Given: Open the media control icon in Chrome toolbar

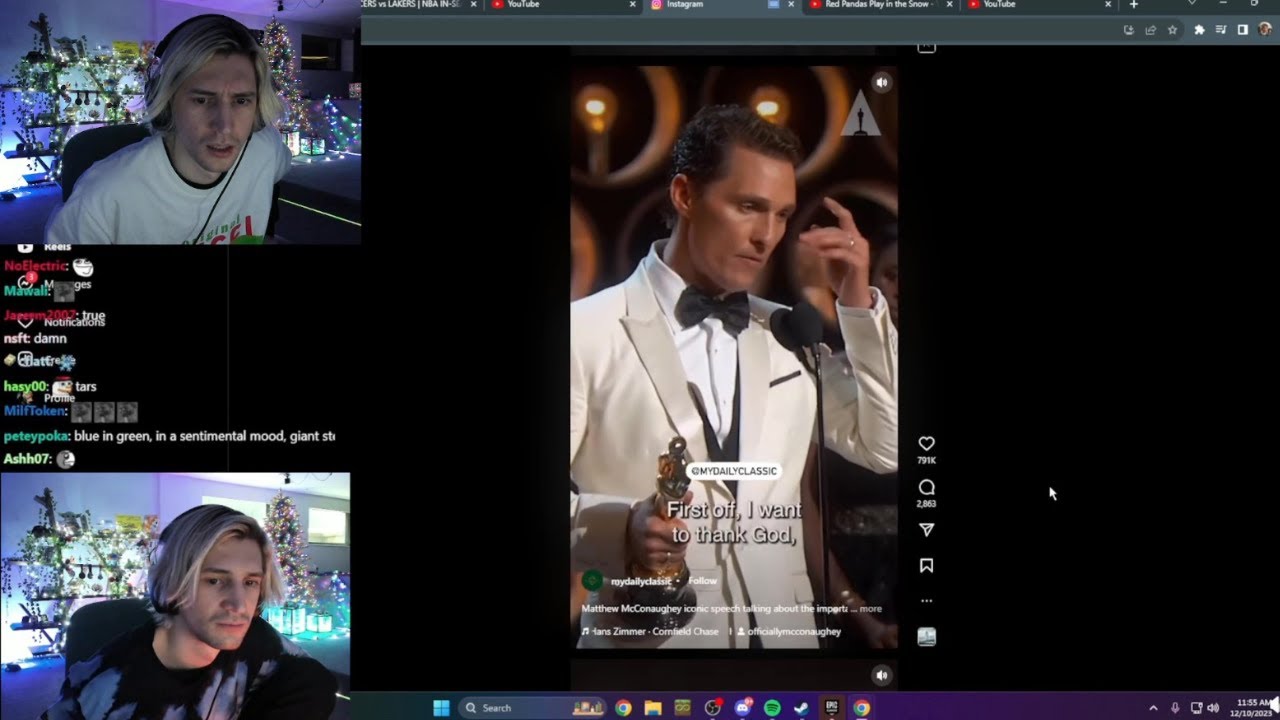Looking at the screenshot, I should click(1221, 30).
